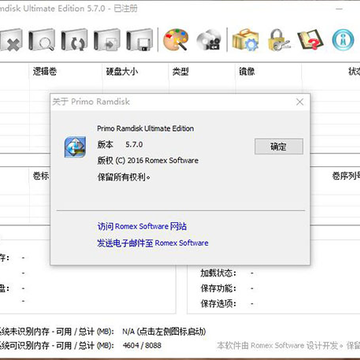The height and width of the screenshot is (360, 360).
Task: Click the 版本 5.7.0 text
Action: [x=120, y=144]
